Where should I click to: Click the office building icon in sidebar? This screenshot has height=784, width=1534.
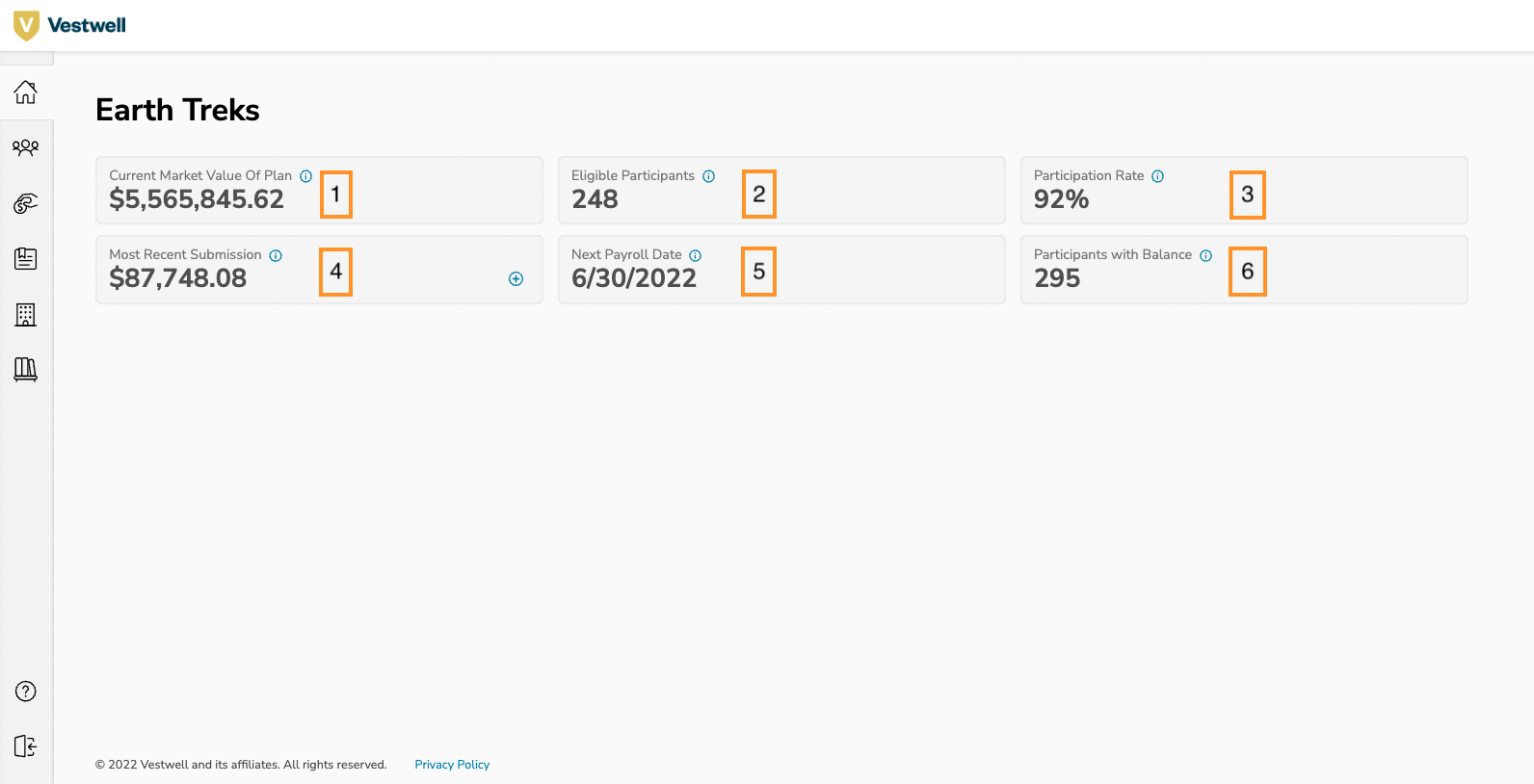pos(26,314)
